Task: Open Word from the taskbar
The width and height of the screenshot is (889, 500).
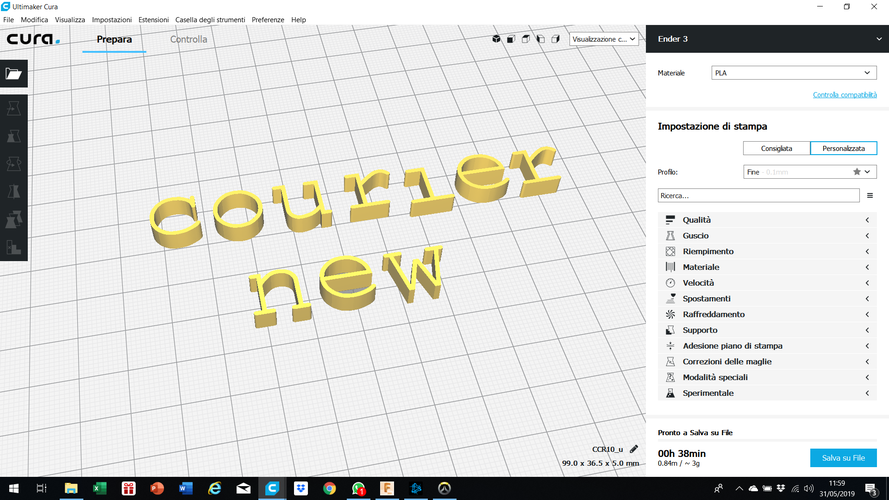Action: [x=186, y=488]
